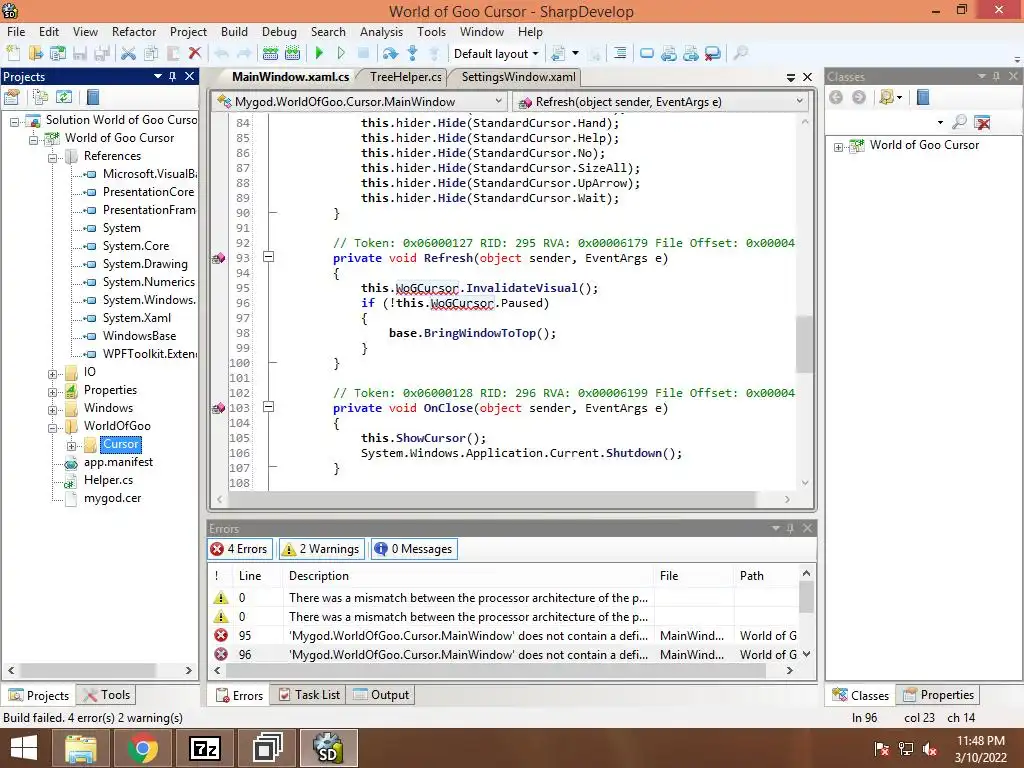The height and width of the screenshot is (768, 1024).
Task: Select the error row for line 95
Action: (x=504, y=635)
